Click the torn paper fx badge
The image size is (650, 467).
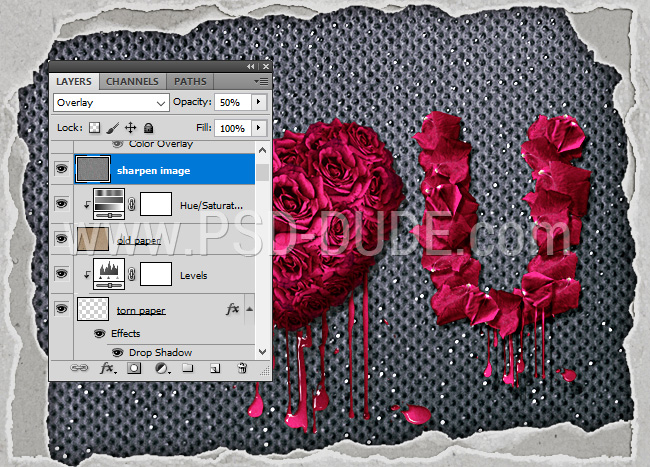[233, 309]
